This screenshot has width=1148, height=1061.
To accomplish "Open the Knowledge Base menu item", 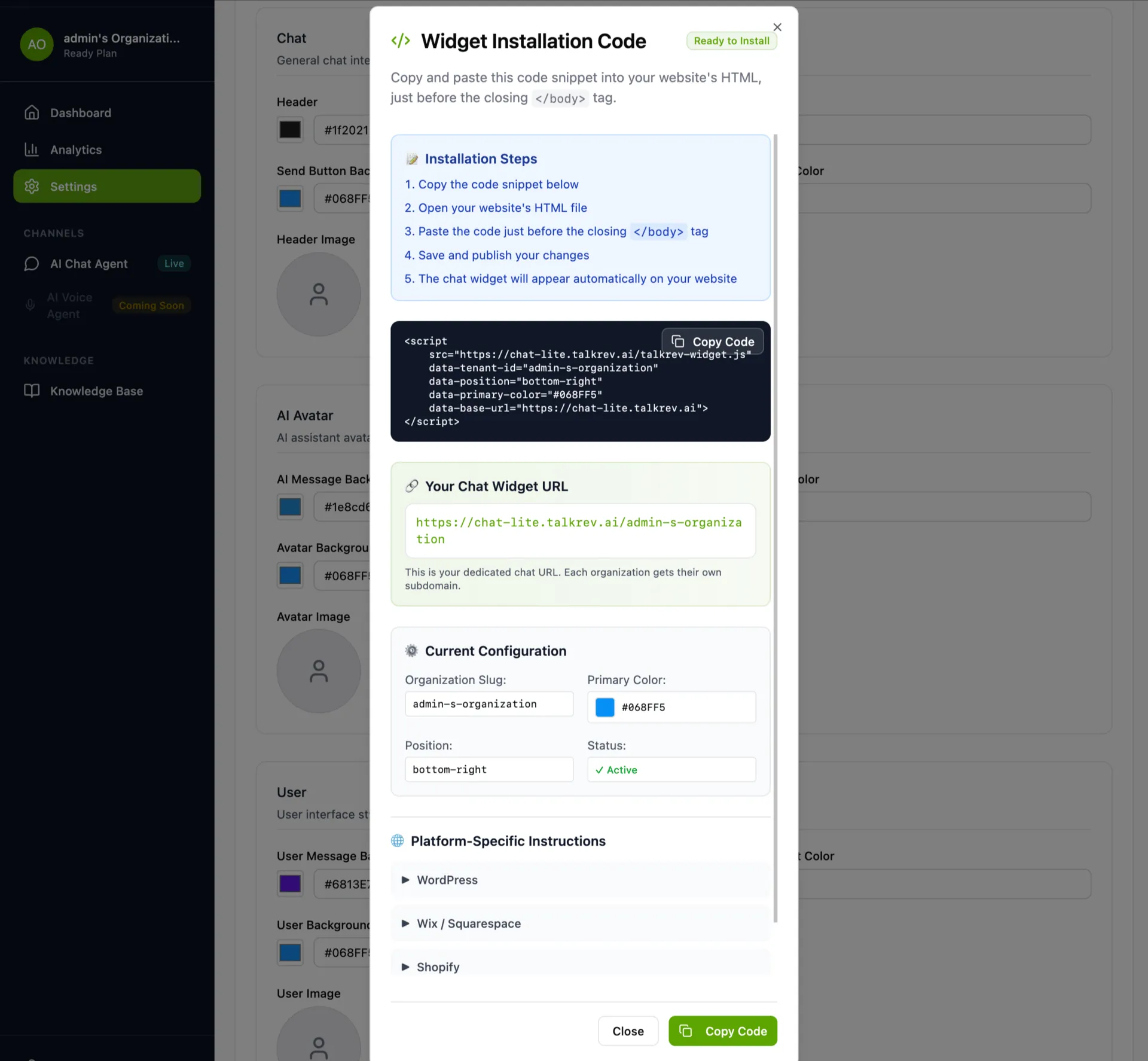I will click(96, 391).
